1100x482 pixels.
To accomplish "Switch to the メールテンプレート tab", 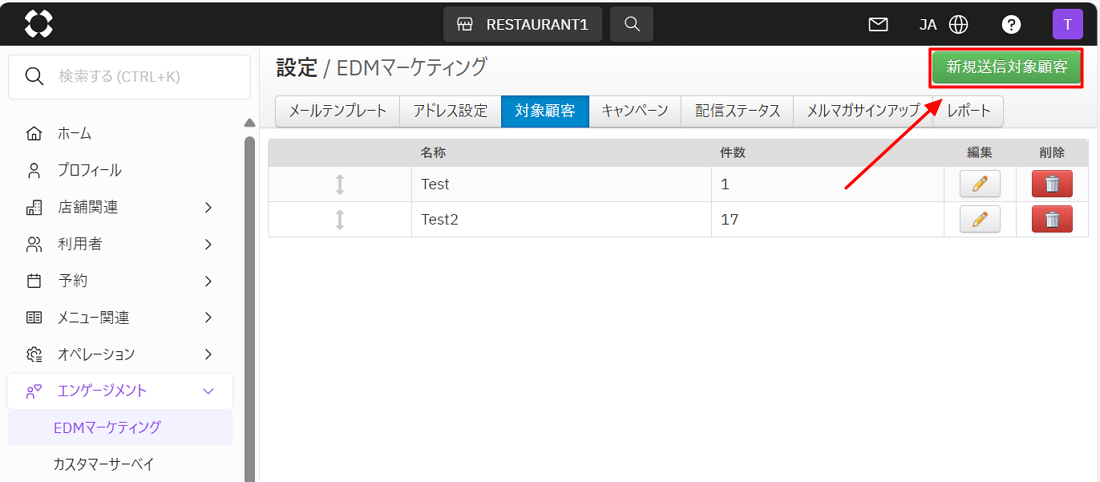I will (337, 111).
